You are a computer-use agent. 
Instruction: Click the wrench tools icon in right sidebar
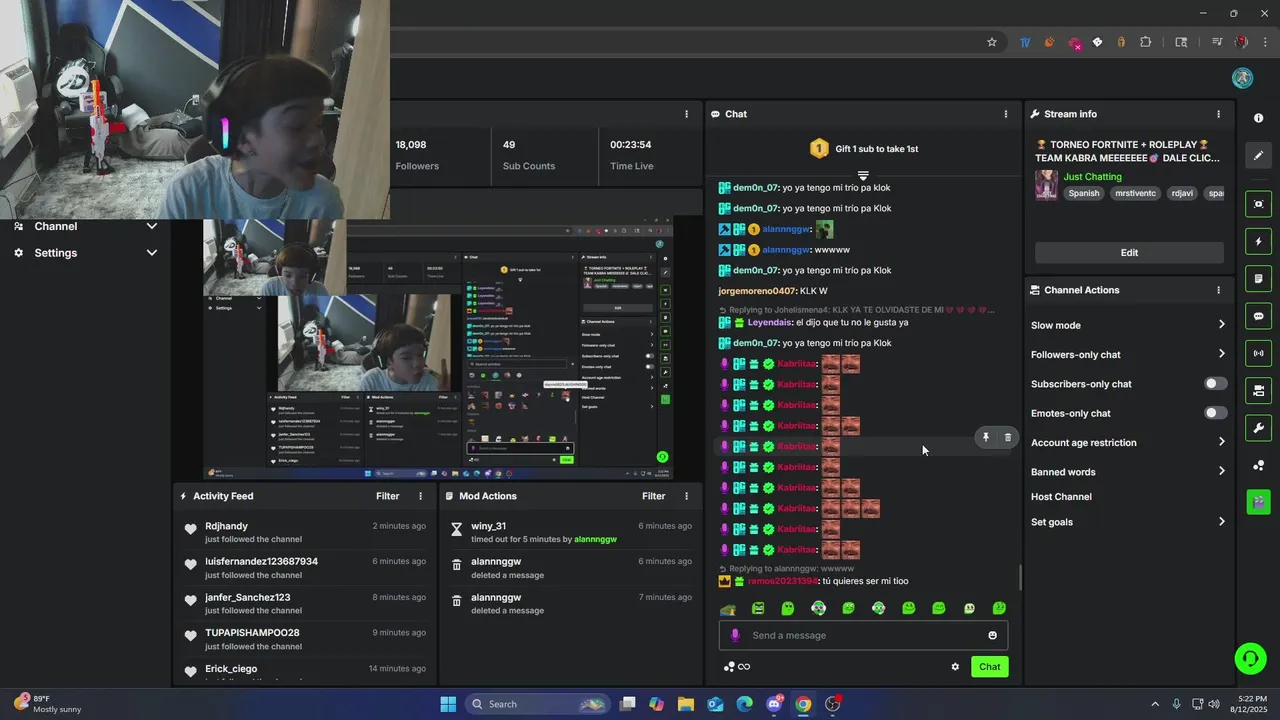1258,428
